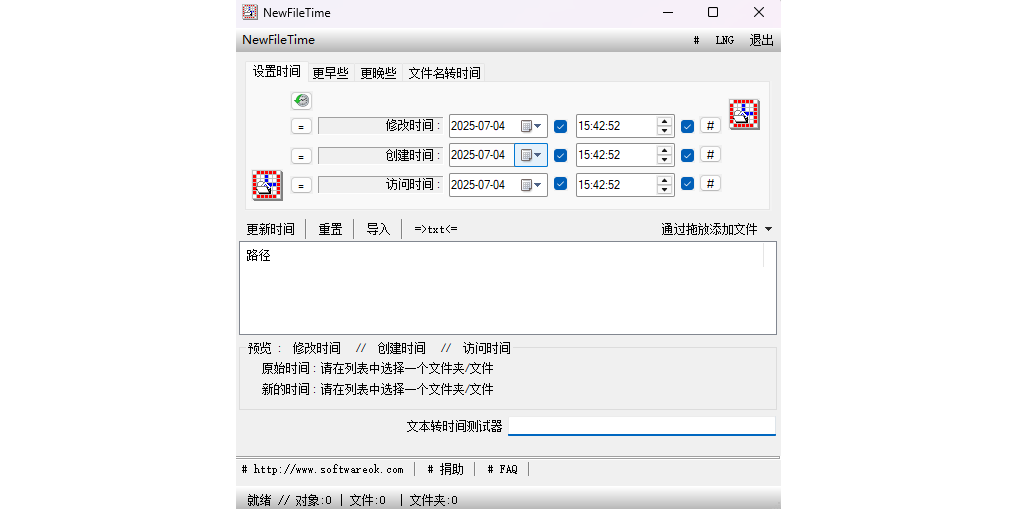
Task: Open the softwareok.com website link
Action: pos(323,469)
